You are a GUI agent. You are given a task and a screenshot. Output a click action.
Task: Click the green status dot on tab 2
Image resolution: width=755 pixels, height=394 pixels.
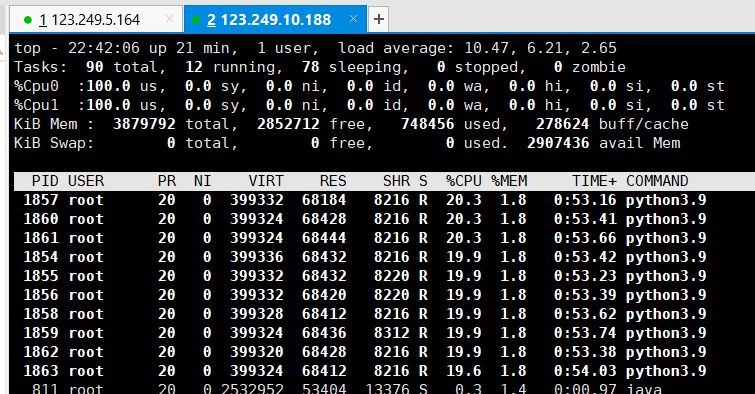(196, 20)
